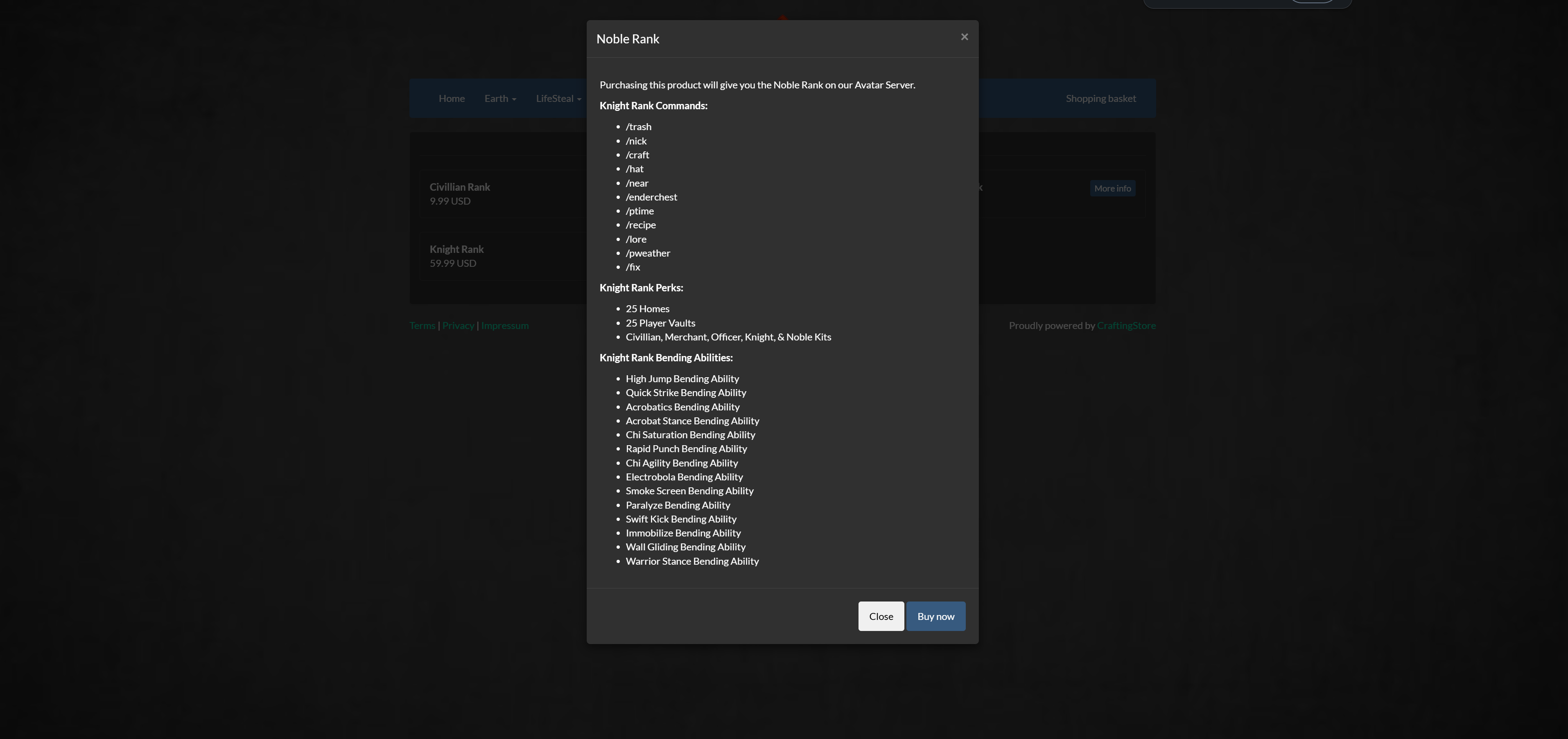The image size is (1568, 739).
Task: Click the 25 Homes perk
Action: [648, 309]
